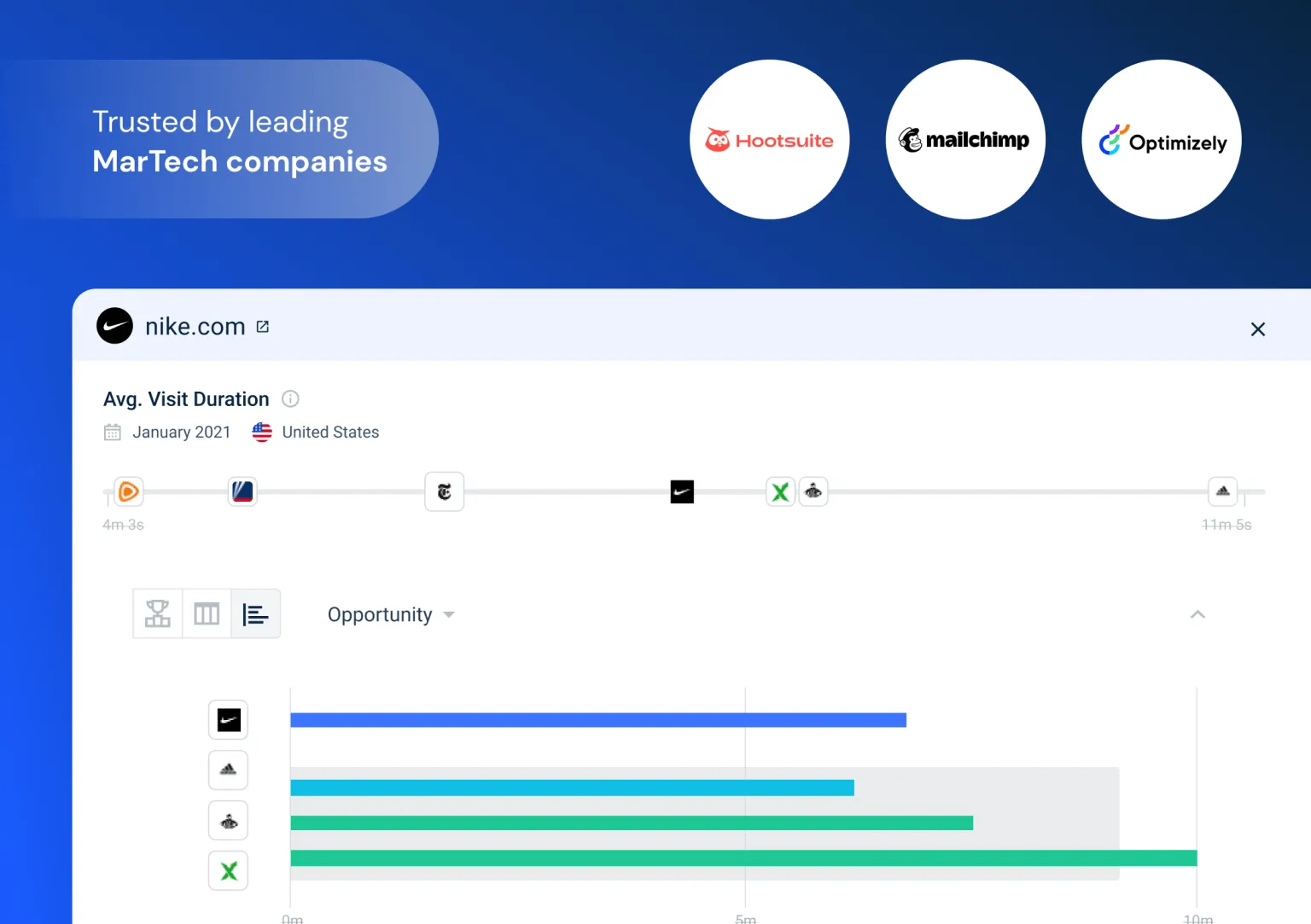
Task: Click the United States country label
Action: 330,433
